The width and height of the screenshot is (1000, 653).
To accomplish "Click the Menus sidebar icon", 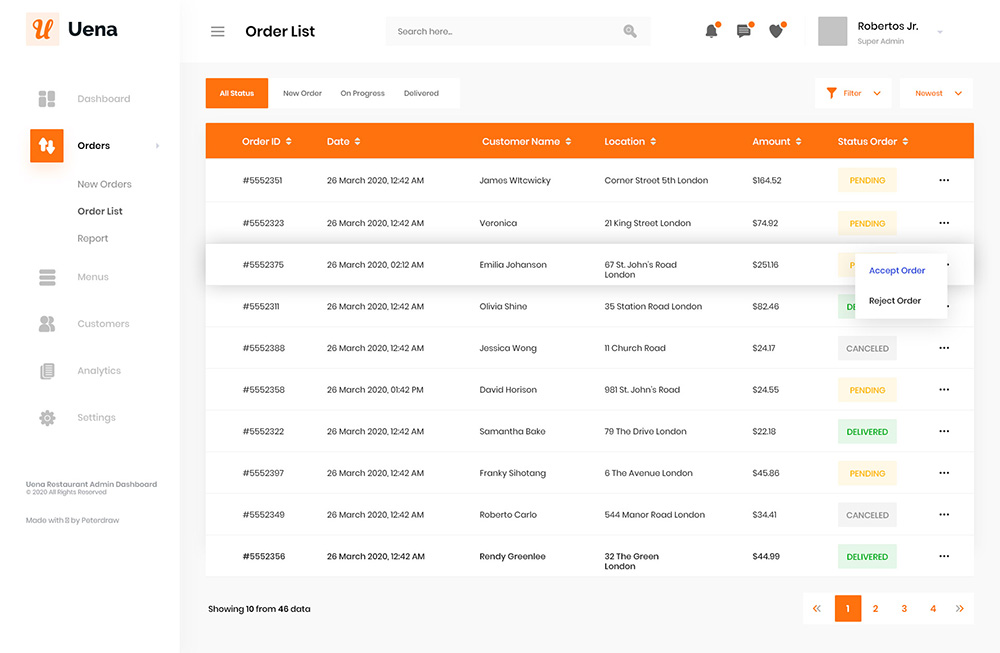I will [47, 277].
